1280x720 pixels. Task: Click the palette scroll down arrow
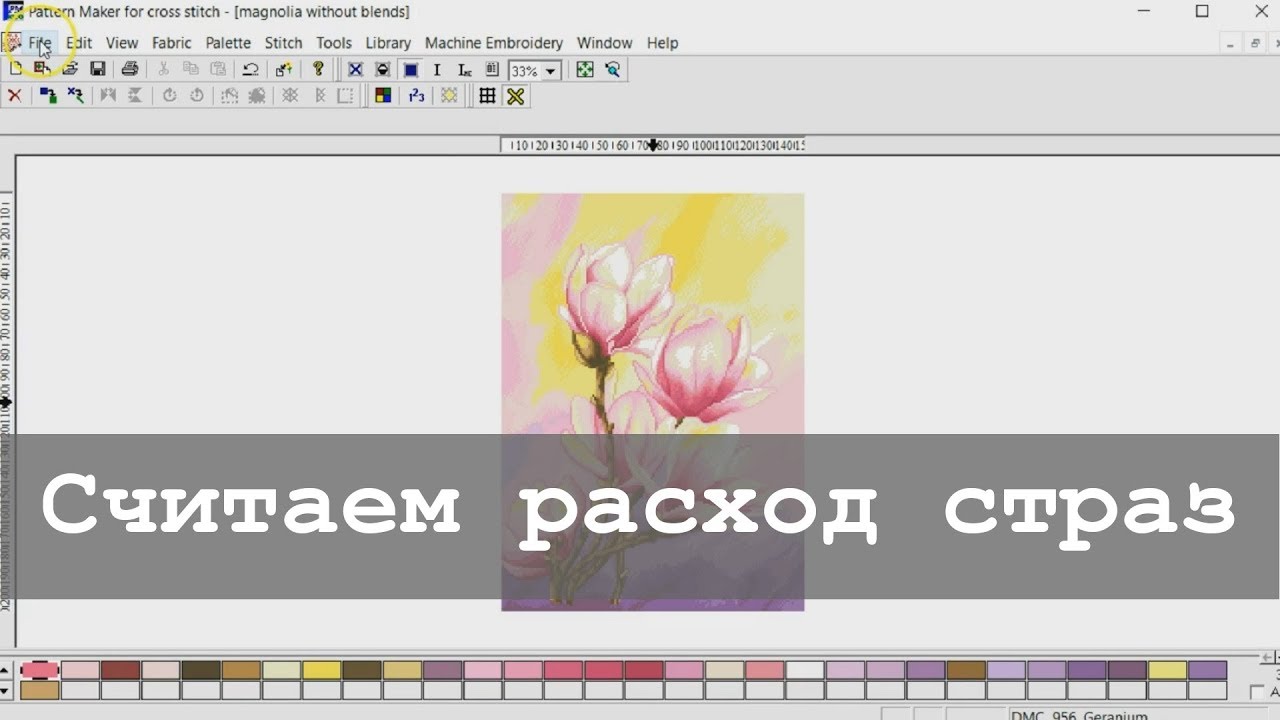(6, 690)
